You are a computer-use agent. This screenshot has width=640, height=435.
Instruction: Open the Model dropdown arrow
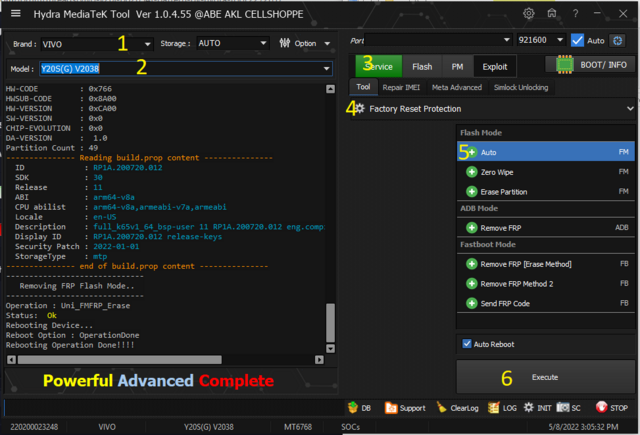327,69
